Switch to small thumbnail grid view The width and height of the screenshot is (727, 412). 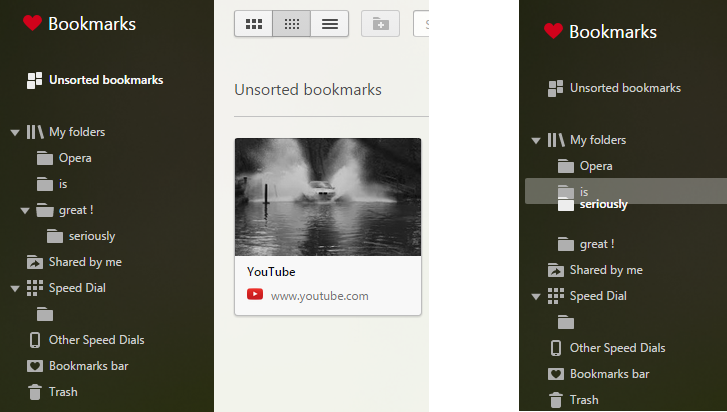(291, 24)
